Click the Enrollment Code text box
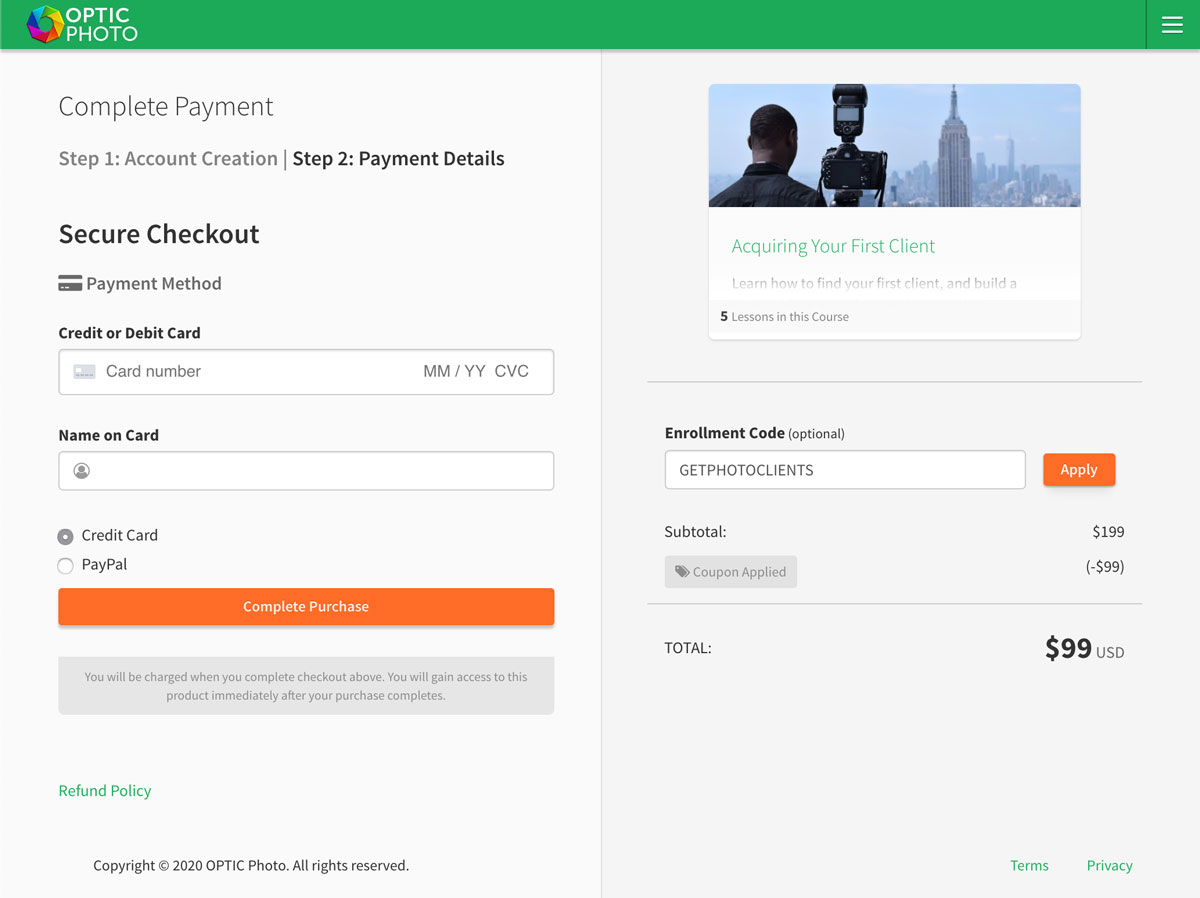1200x898 pixels. (845, 470)
